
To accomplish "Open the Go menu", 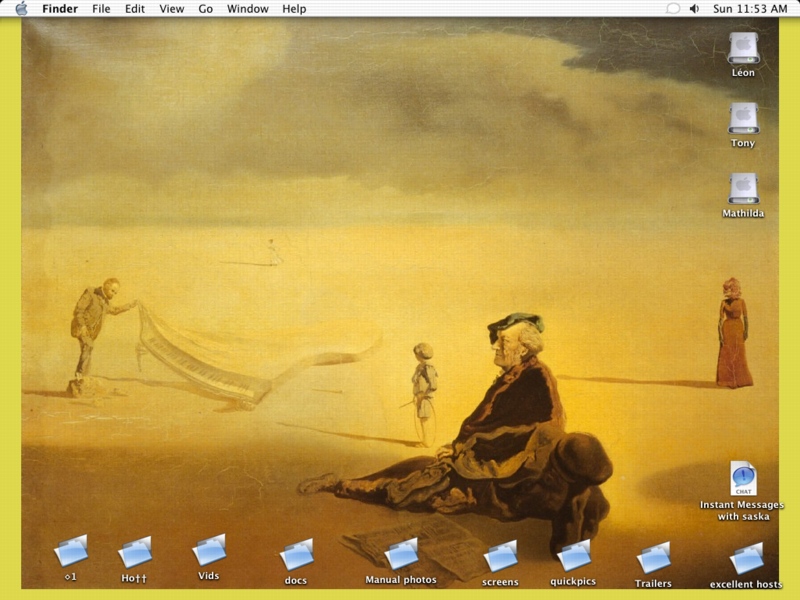I will pyautogui.click(x=206, y=9).
